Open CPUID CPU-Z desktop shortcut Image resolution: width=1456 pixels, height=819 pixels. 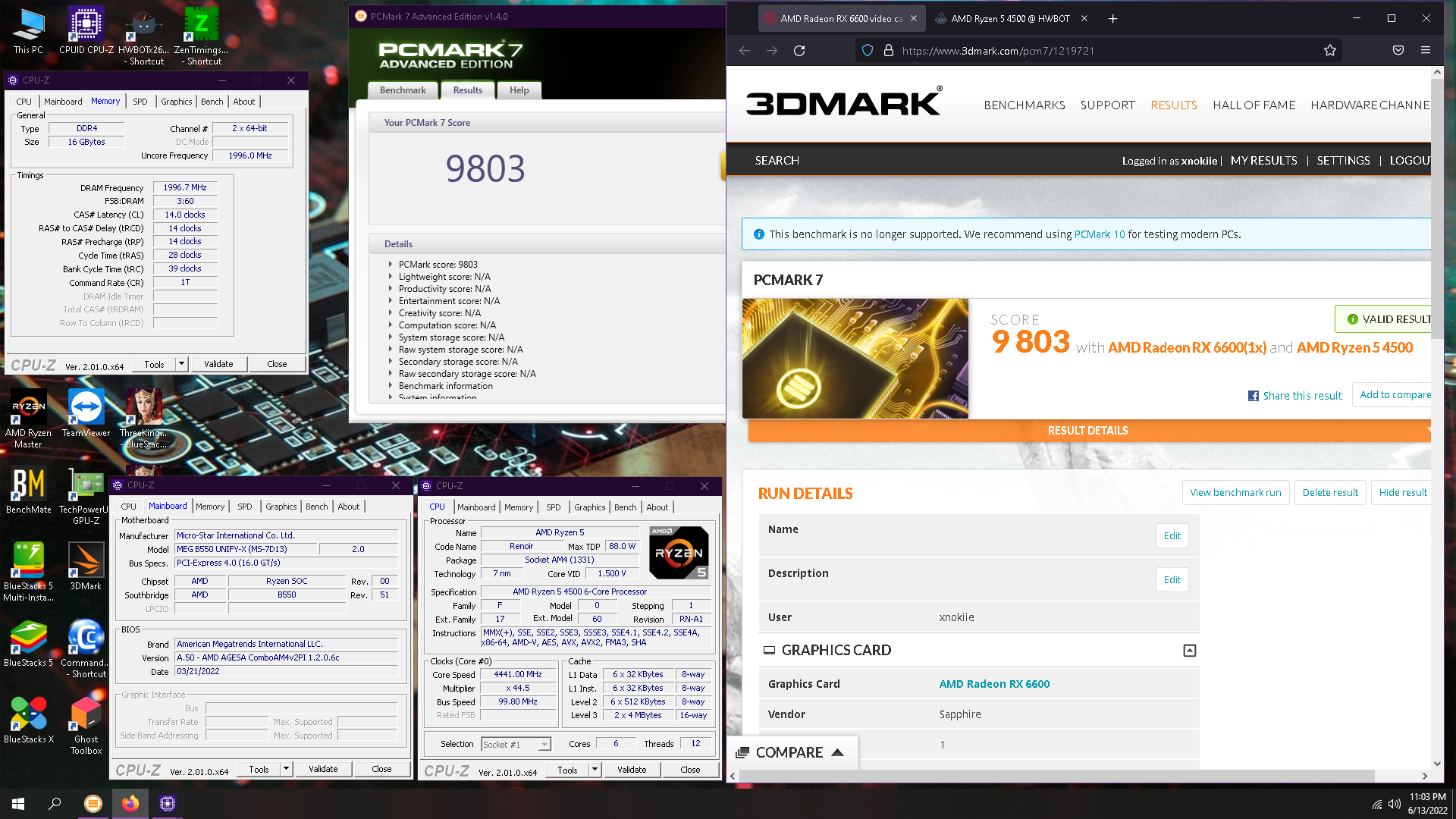coord(86,31)
